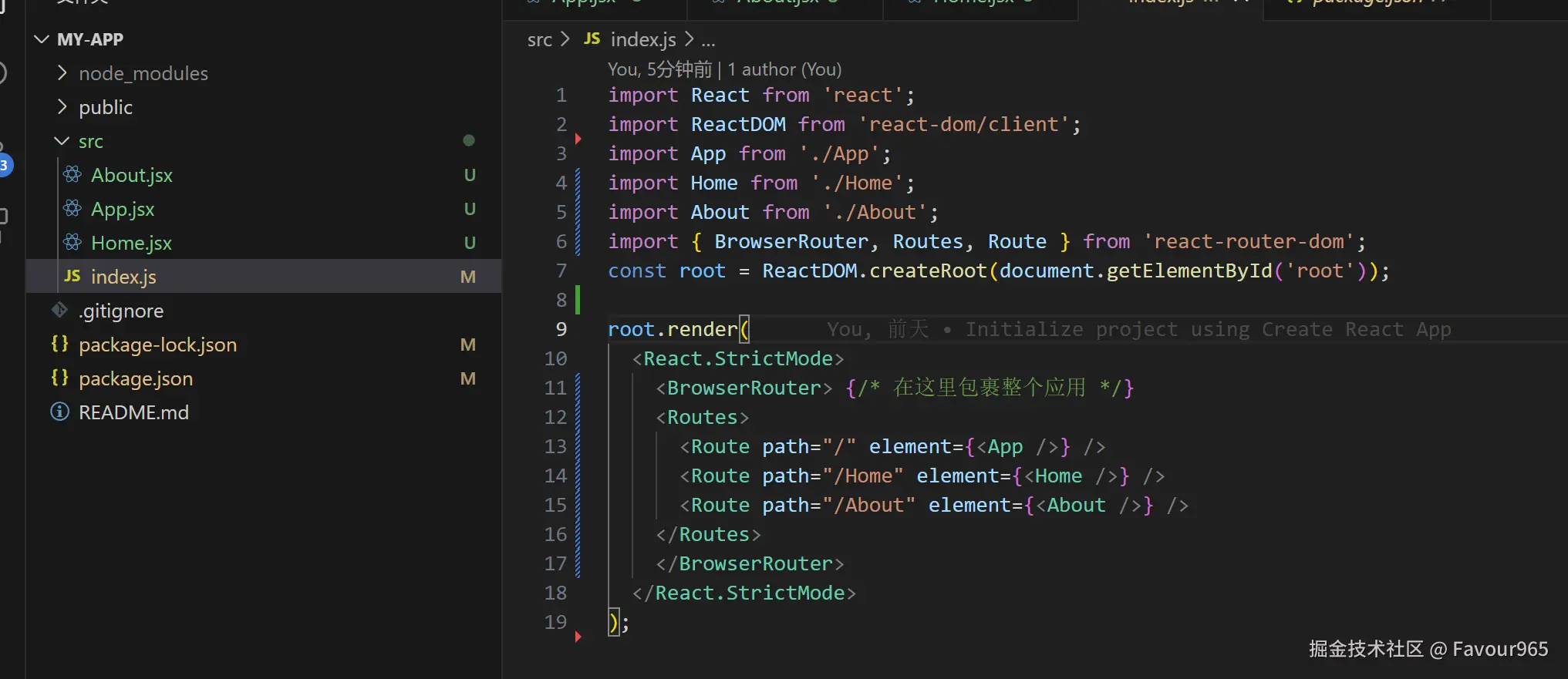The height and width of the screenshot is (679, 1568).
Task: Click 'getElementById' on line 7
Action: click(x=1189, y=271)
